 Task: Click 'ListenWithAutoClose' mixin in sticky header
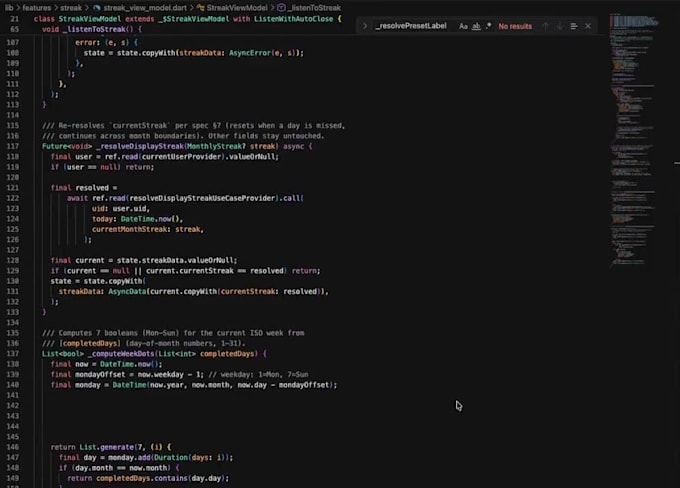pyautogui.click(x=294, y=19)
